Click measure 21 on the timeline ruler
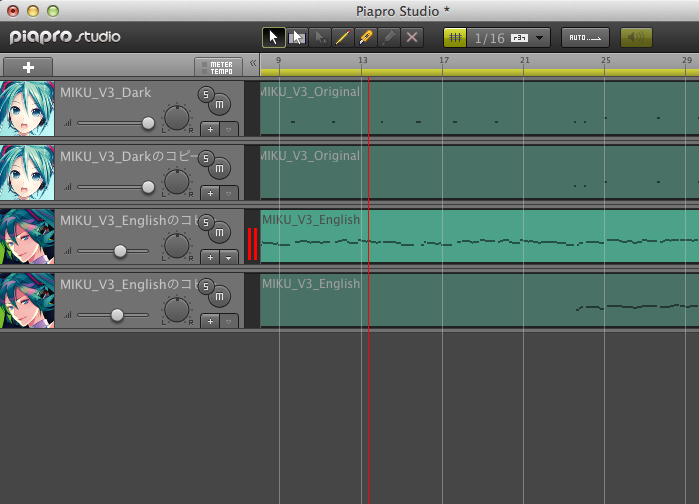This screenshot has width=699, height=504. coord(525,60)
